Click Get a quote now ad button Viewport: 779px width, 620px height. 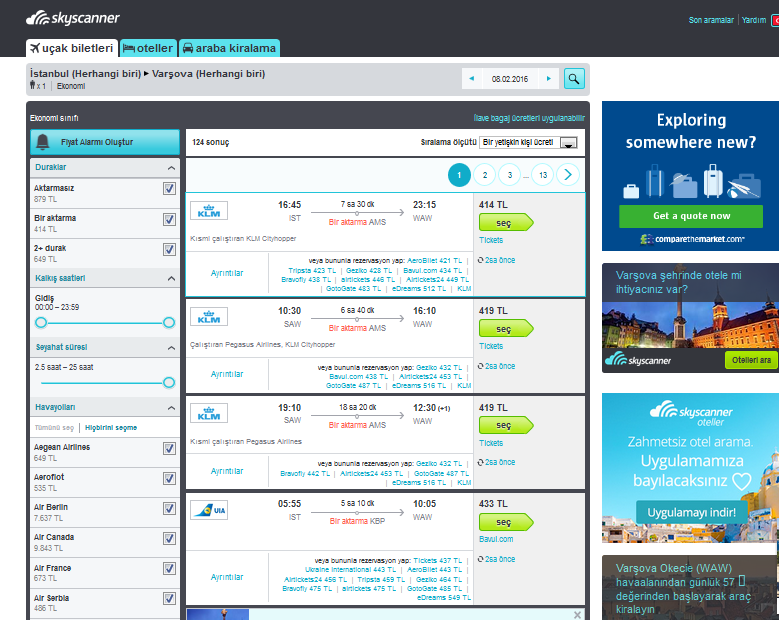click(x=691, y=216)
